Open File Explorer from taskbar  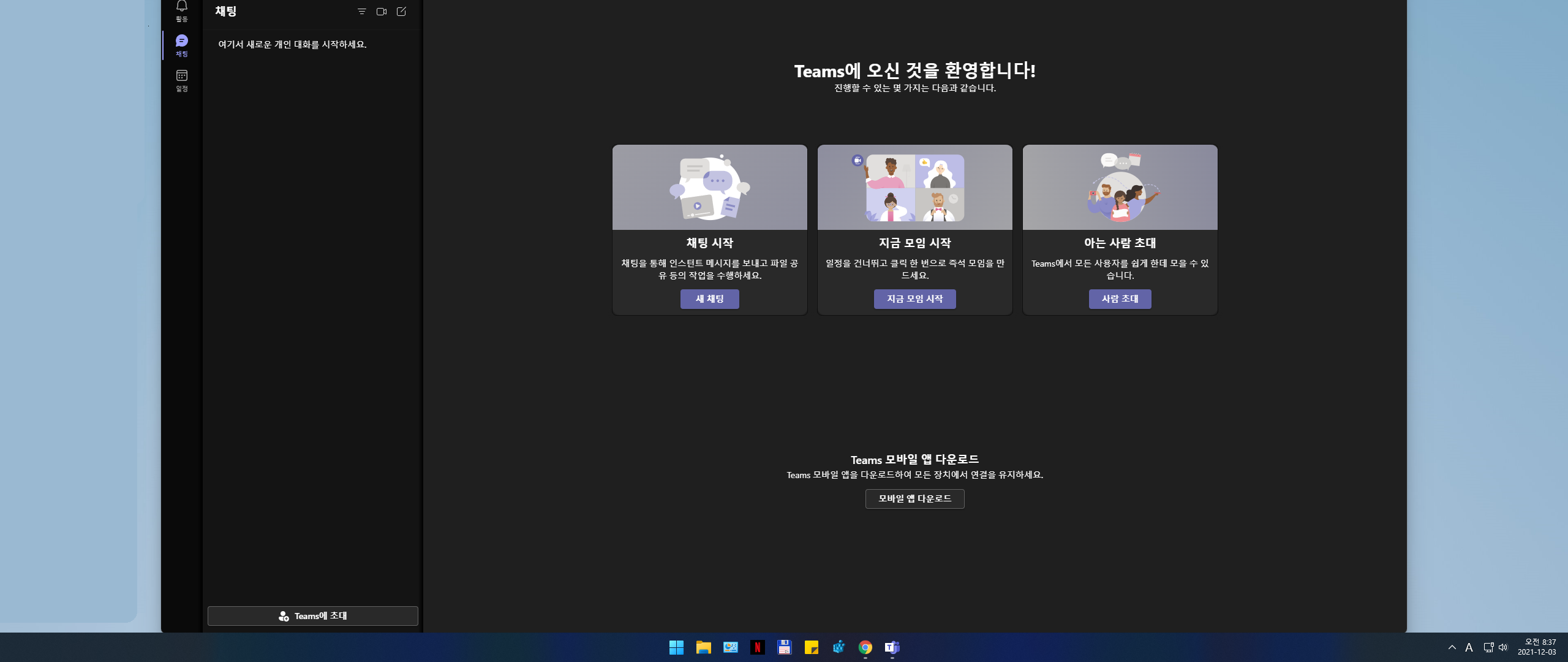pos(703,647)
